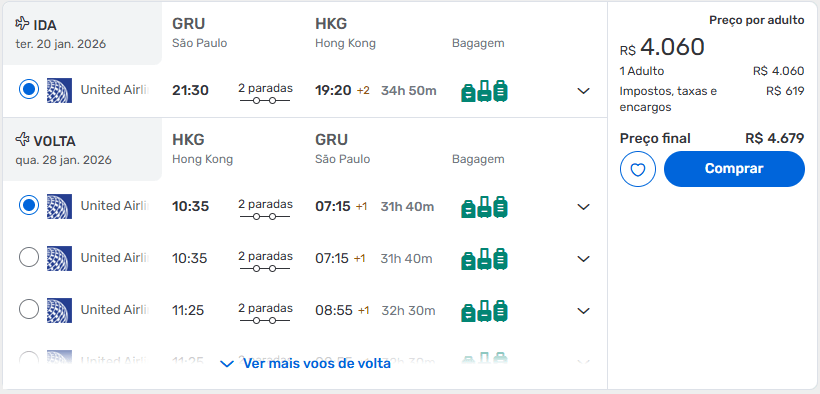This screenshot has height=394, width=820.
Task: Open Ver mais voos de volta link
Action: pyautogui.click(x=305, y=364)
